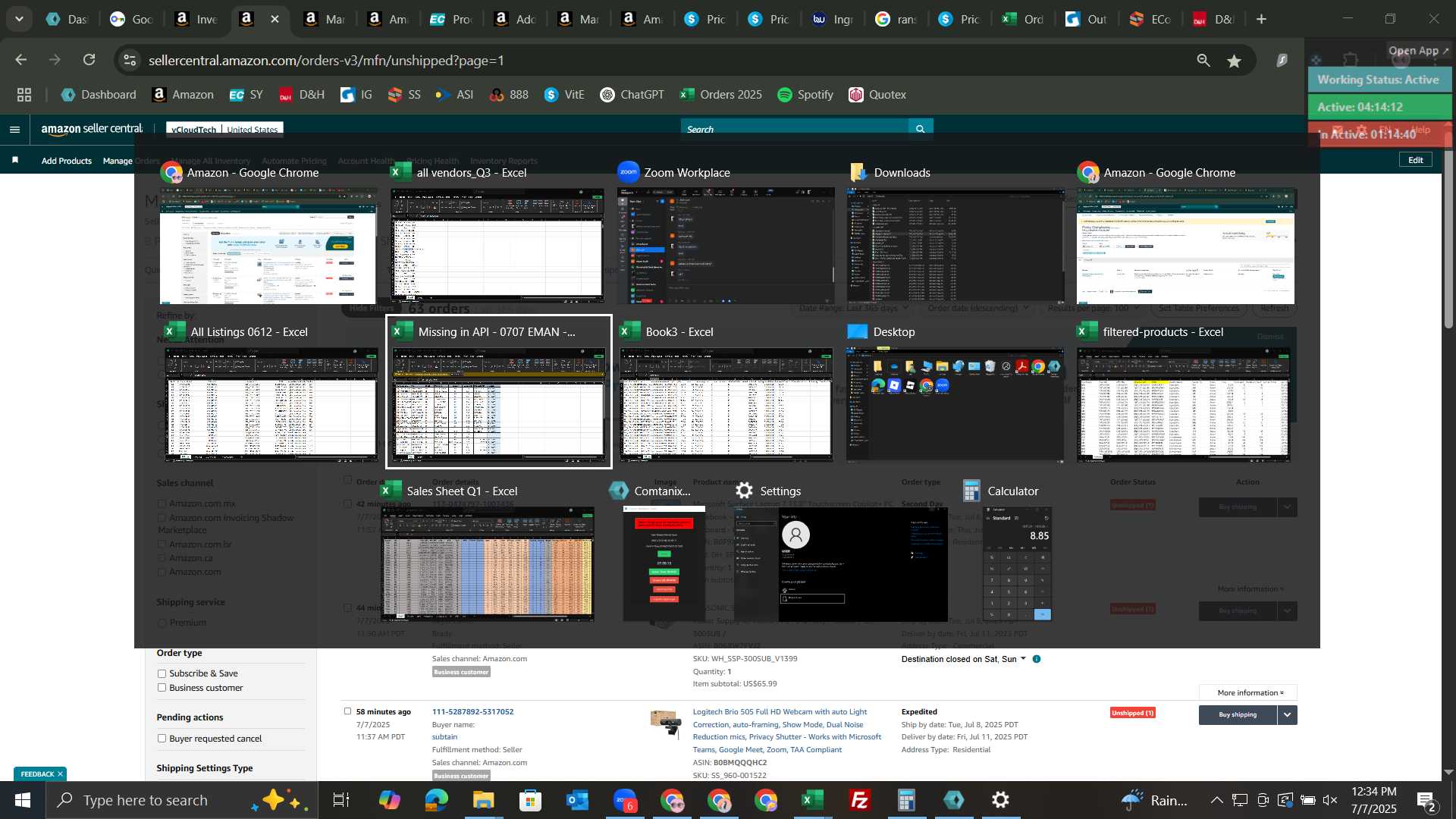Click Add Products in the navigation bar
This screenshot has height=819, width=1456.
67,161
